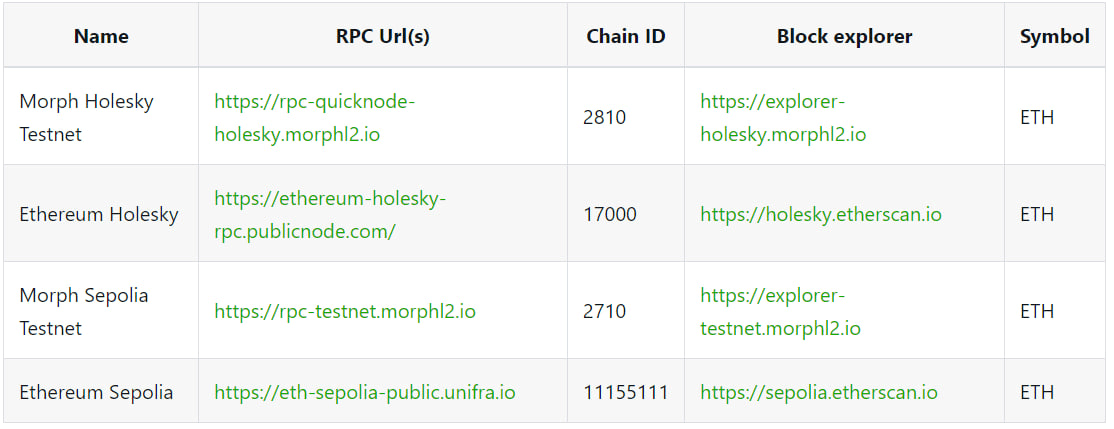This screenshot has width=1114, height=429.
Task: Open the sepolia.etherscan.io explorer link
Action: (819, 392)
